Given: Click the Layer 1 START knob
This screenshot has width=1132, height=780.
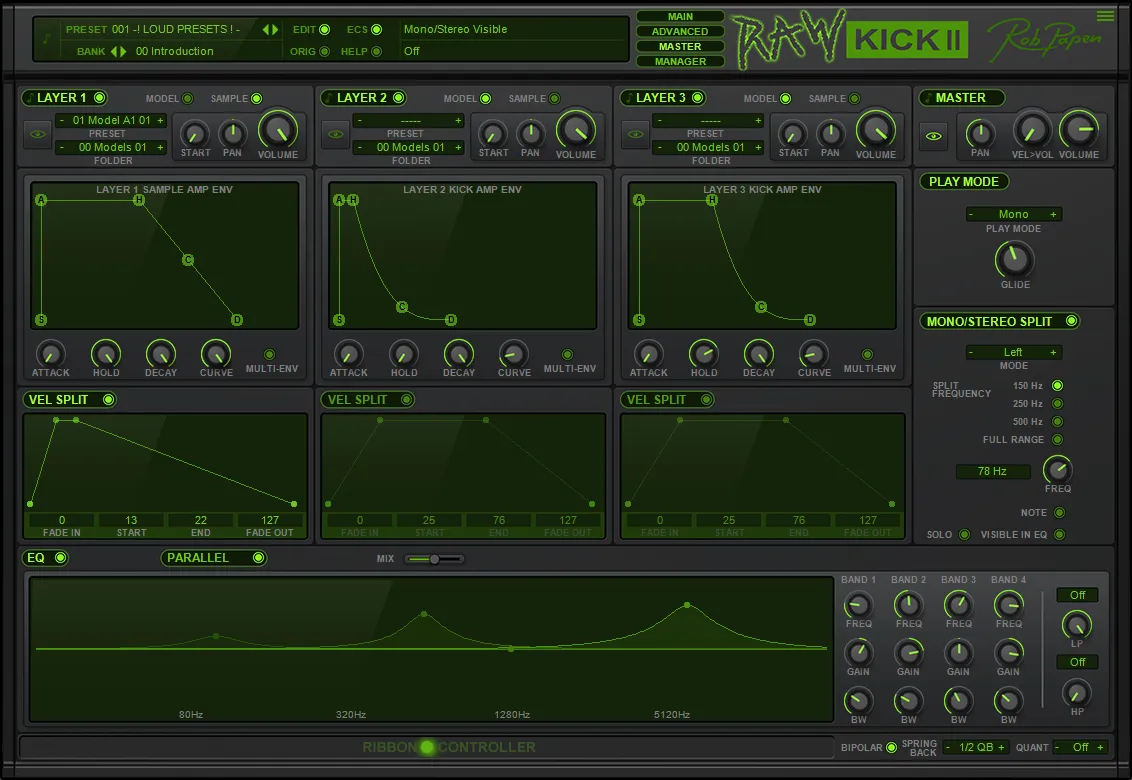Looking at the screenshot, I should pyautogui.click(x=194, y=134).
